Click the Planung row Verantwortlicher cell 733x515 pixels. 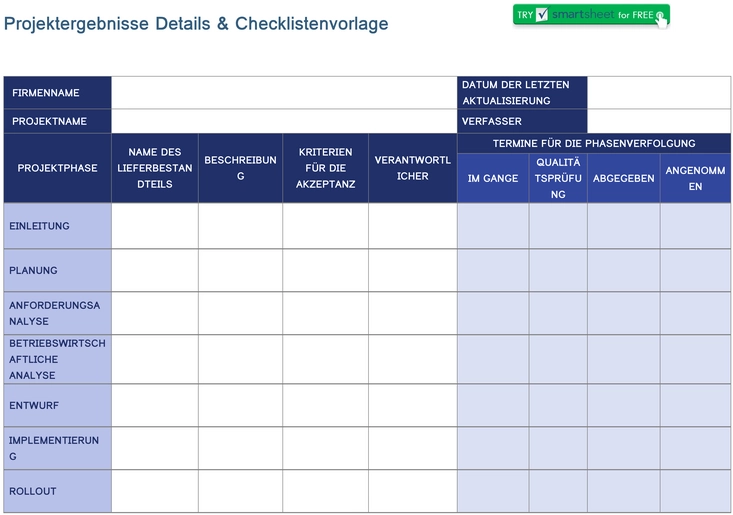point(413,270)
